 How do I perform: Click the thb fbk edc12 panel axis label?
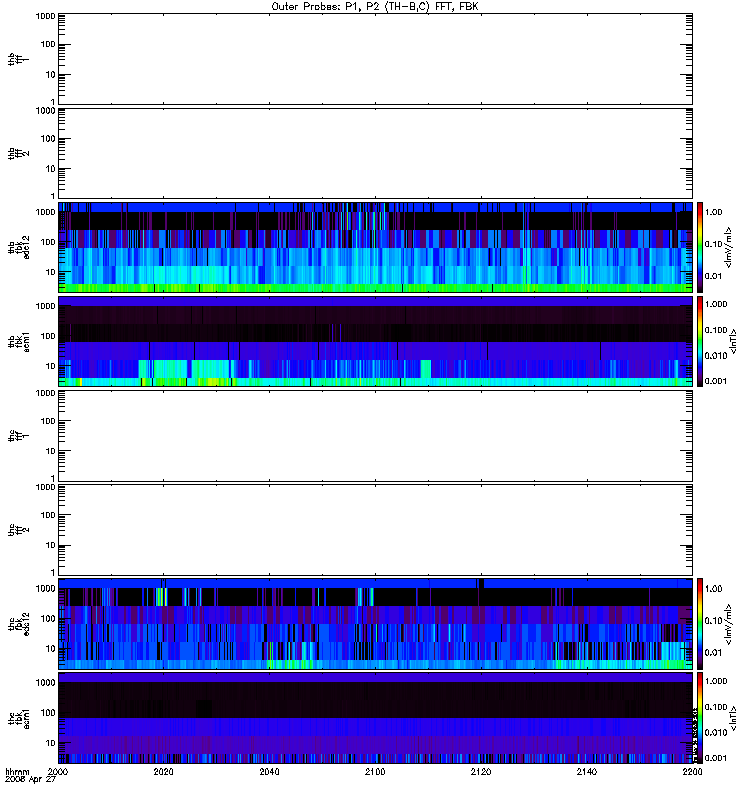tap(18, 247)
